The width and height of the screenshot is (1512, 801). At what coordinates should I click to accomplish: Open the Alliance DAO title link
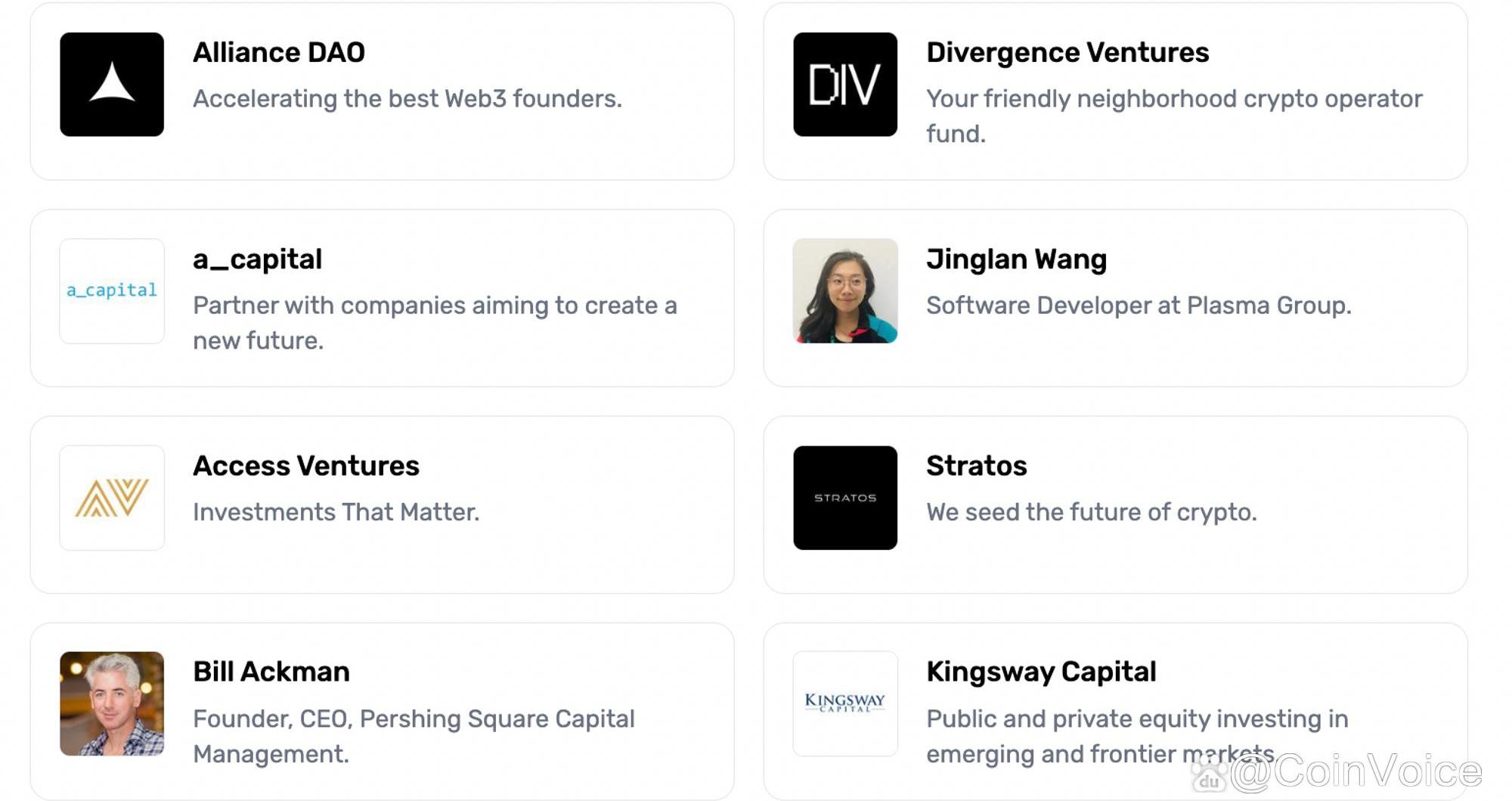click(279, 52)
